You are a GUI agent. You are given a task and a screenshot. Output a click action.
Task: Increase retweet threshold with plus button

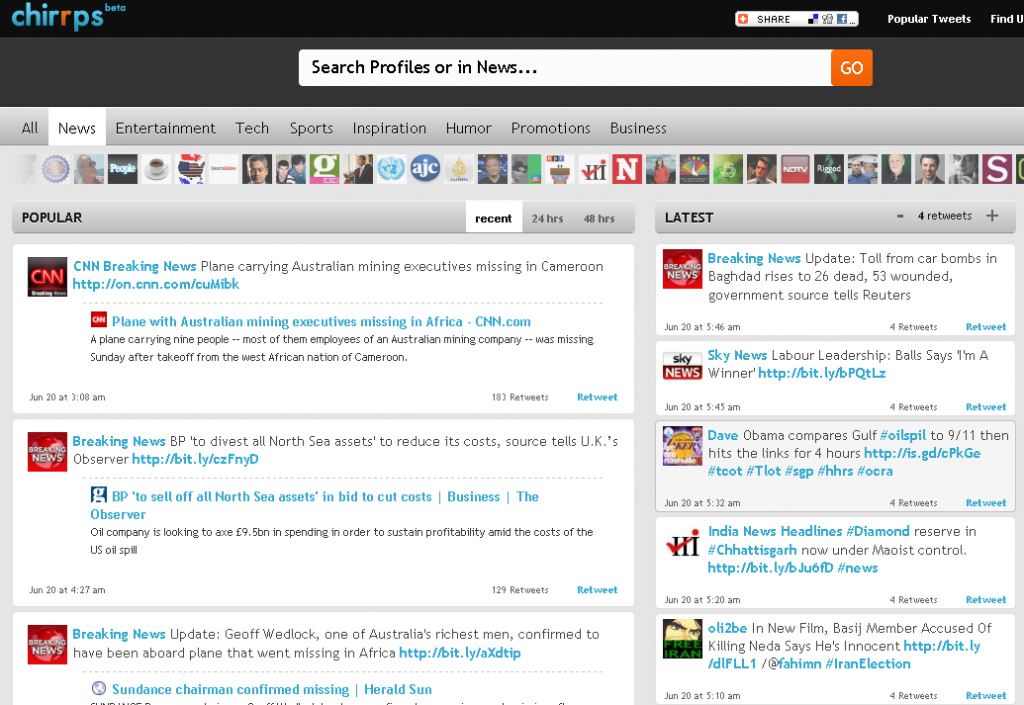[992, 216]
